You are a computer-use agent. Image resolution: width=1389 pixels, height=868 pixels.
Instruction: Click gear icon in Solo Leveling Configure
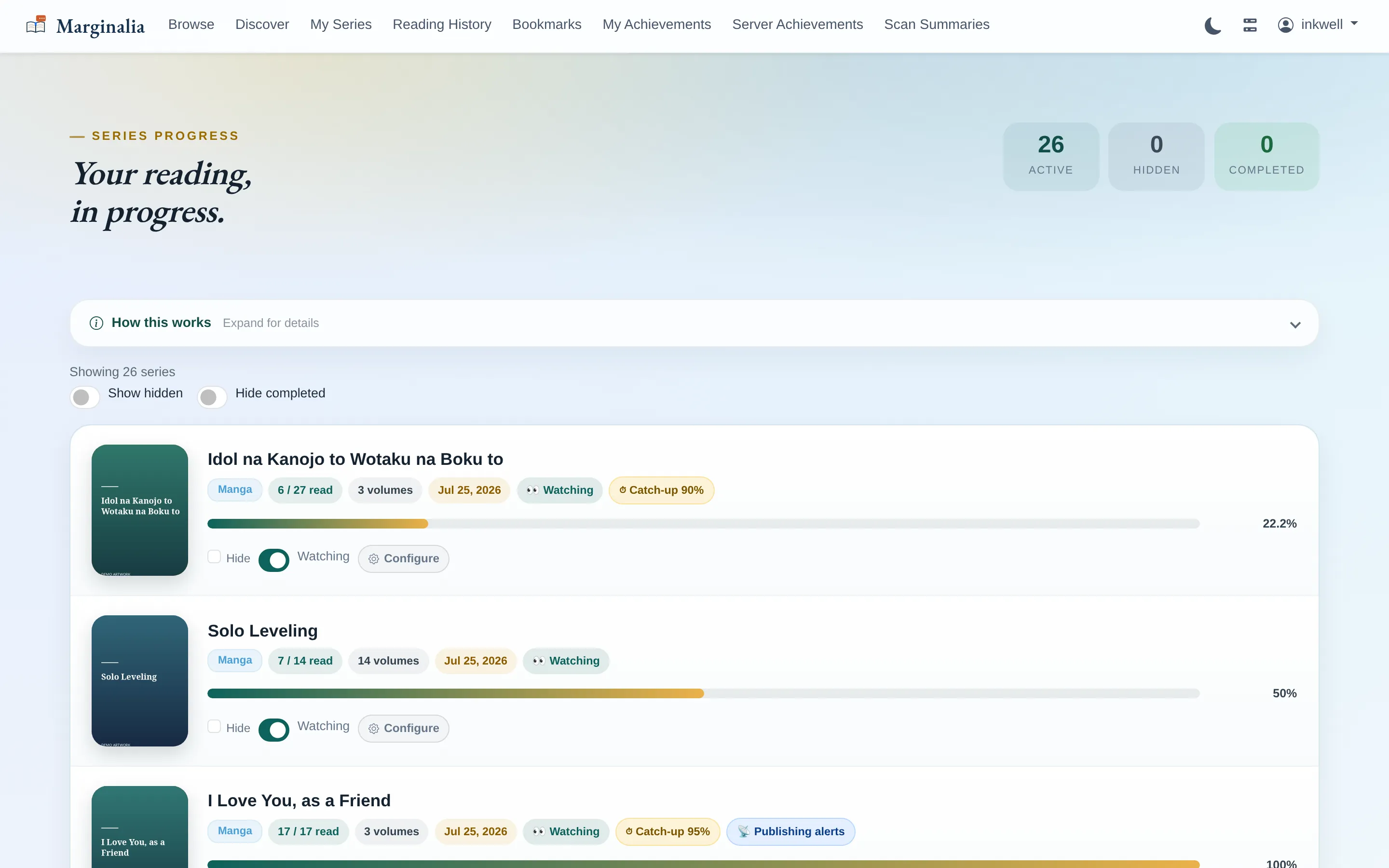[x=374, y=729]
